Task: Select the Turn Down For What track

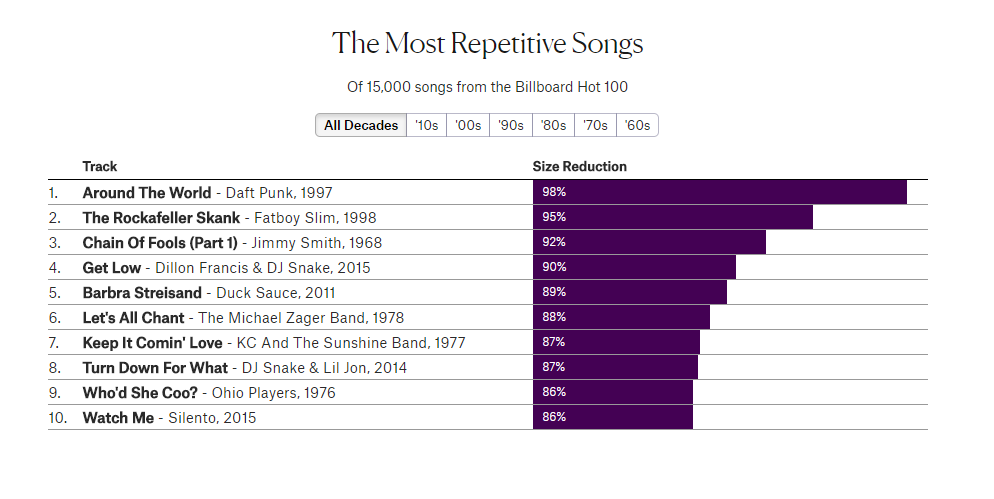Action: click(155, 367)
